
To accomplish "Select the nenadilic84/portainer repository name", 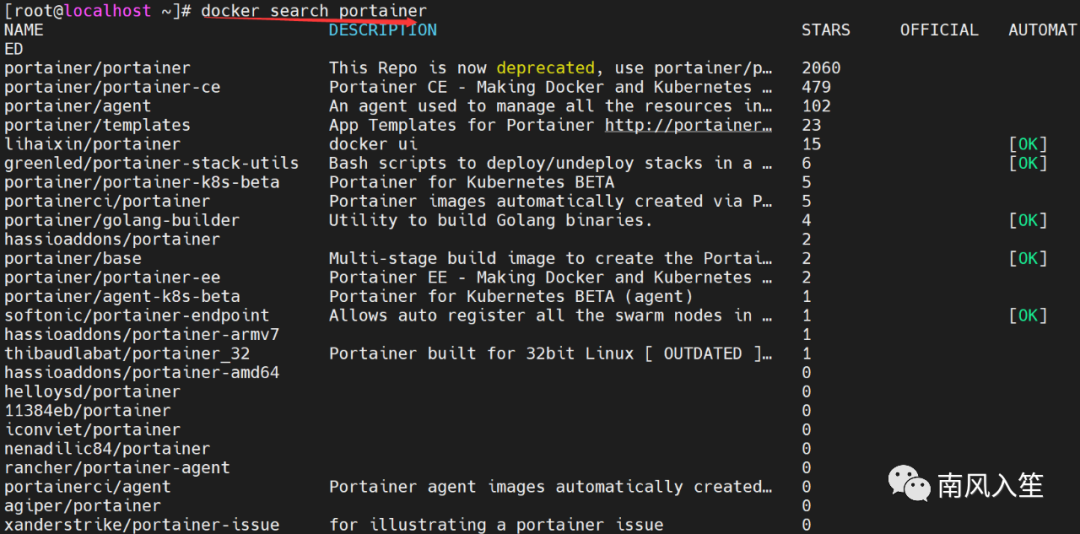I will pos(107,449).
